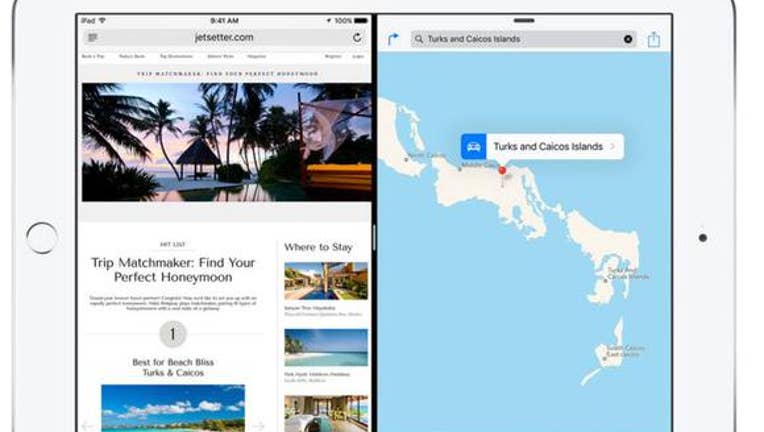
Task: Expand Turks and Caicos Islands callout chevron
Action: (x=612, y=147)
